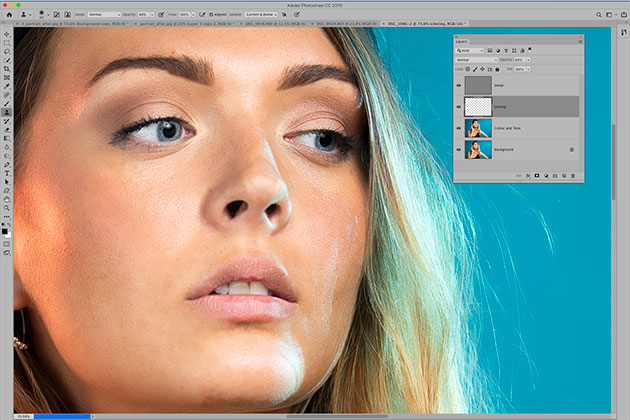This screenshot has width=630, height=420.
Task: Select the Shape tool
Action: [7, 191]
